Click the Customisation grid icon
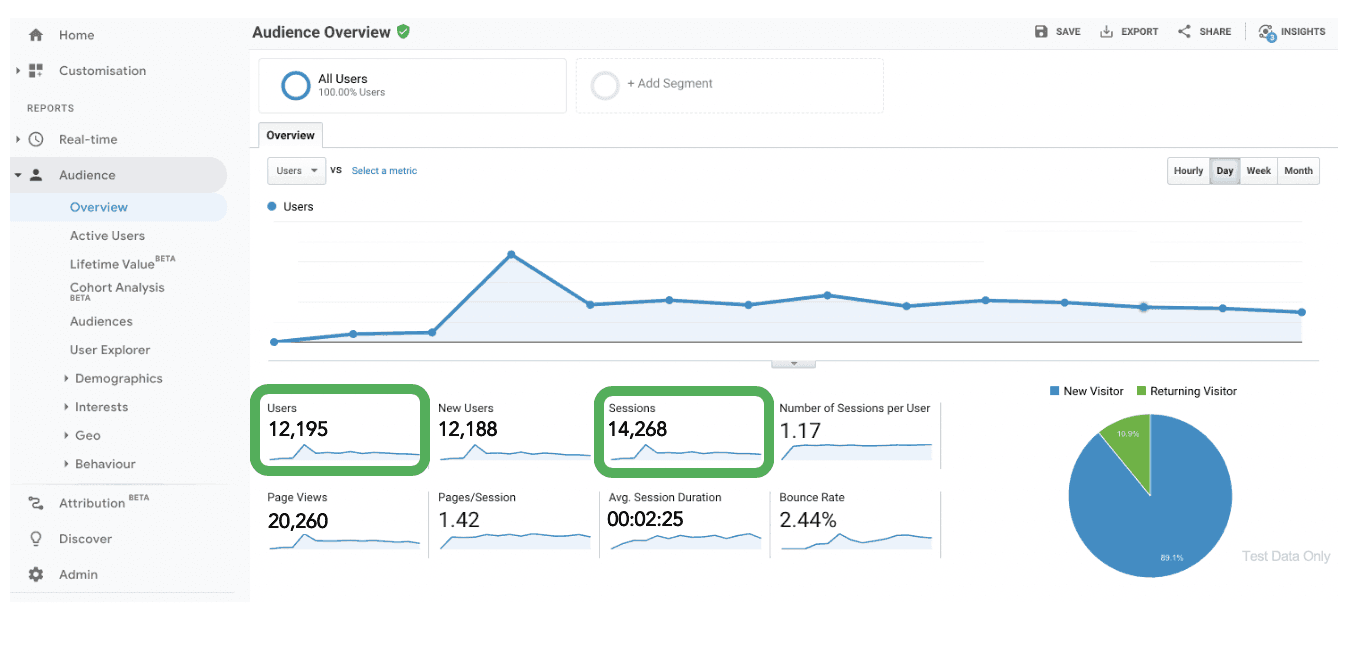The height and width of the screenshot is (656, 1350). (x=37, y=70)
